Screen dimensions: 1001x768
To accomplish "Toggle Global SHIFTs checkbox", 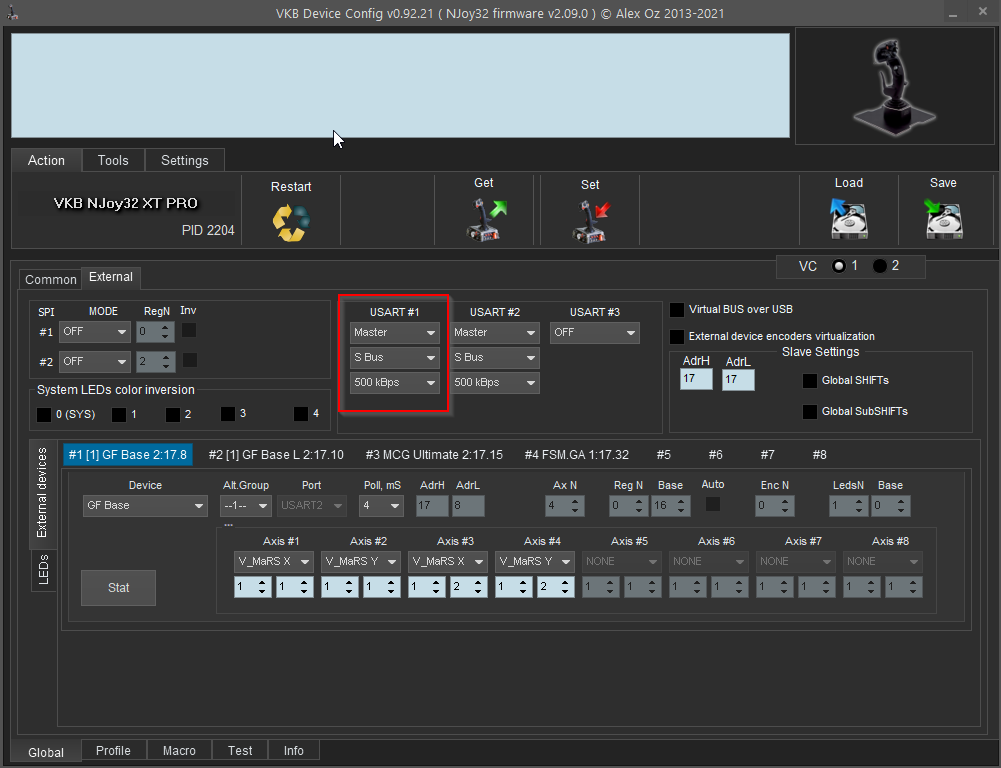I will click(810, 381).
